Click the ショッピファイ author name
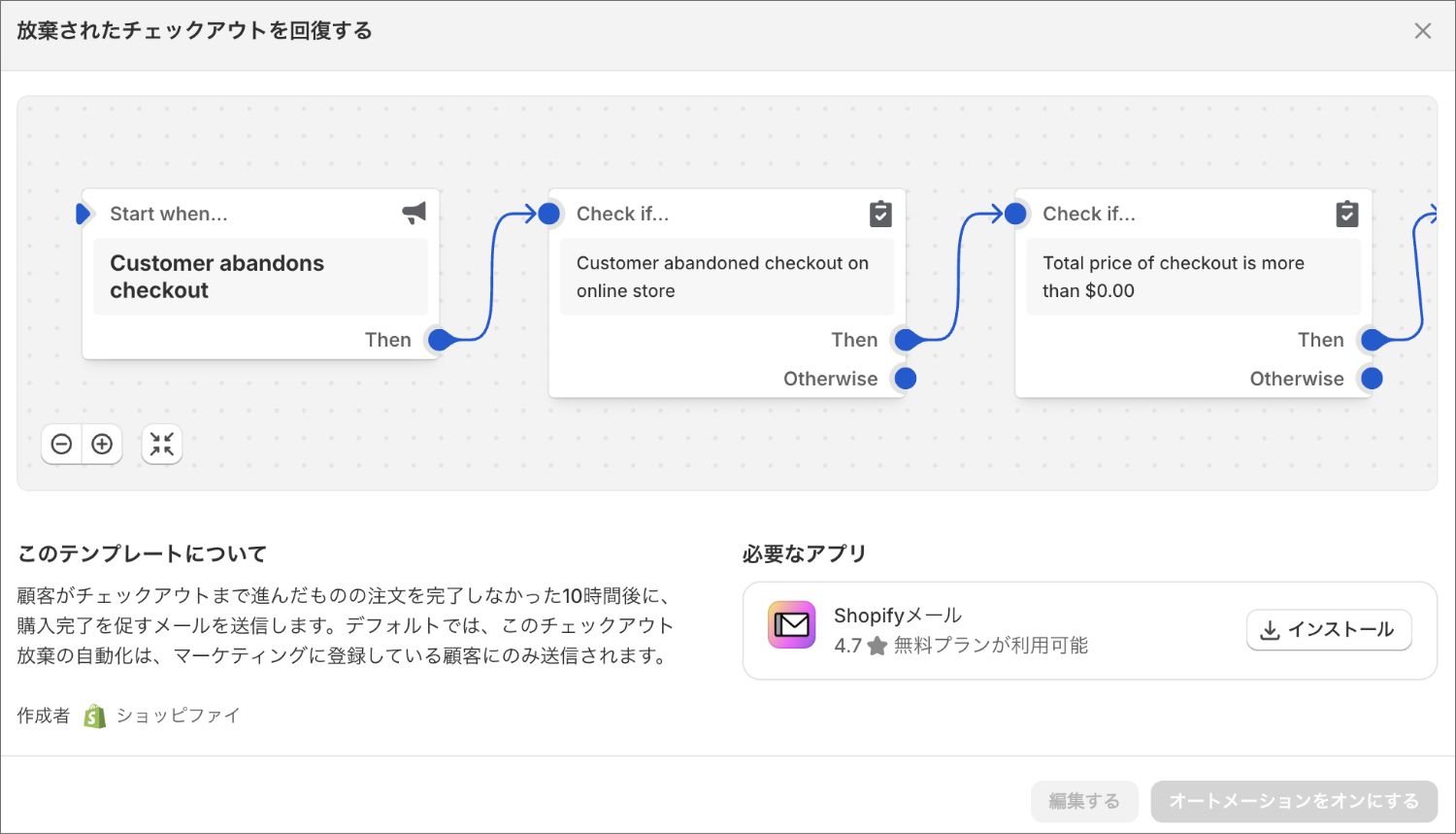The width and height of the screenshot is (1456, 834). (178, 716)
